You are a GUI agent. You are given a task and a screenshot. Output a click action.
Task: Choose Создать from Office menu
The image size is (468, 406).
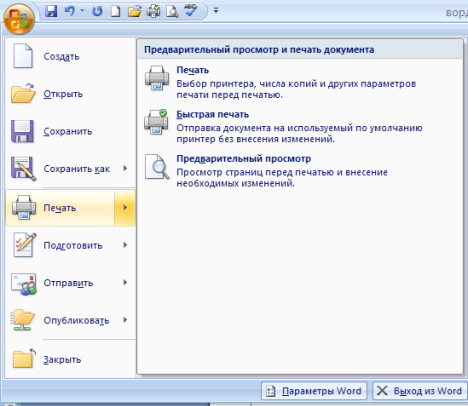tap(70, 56)
